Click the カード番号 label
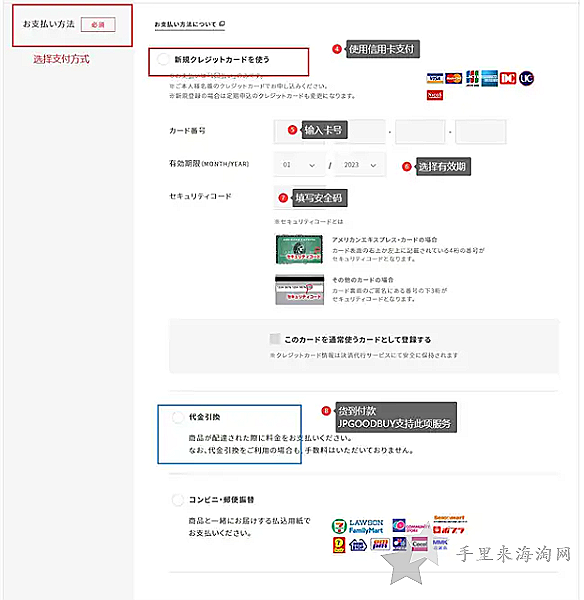 click(x=187, y=131)
